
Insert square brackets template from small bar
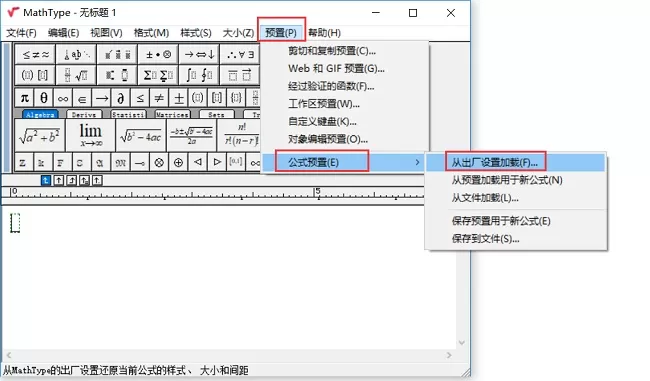pos(217,98)
